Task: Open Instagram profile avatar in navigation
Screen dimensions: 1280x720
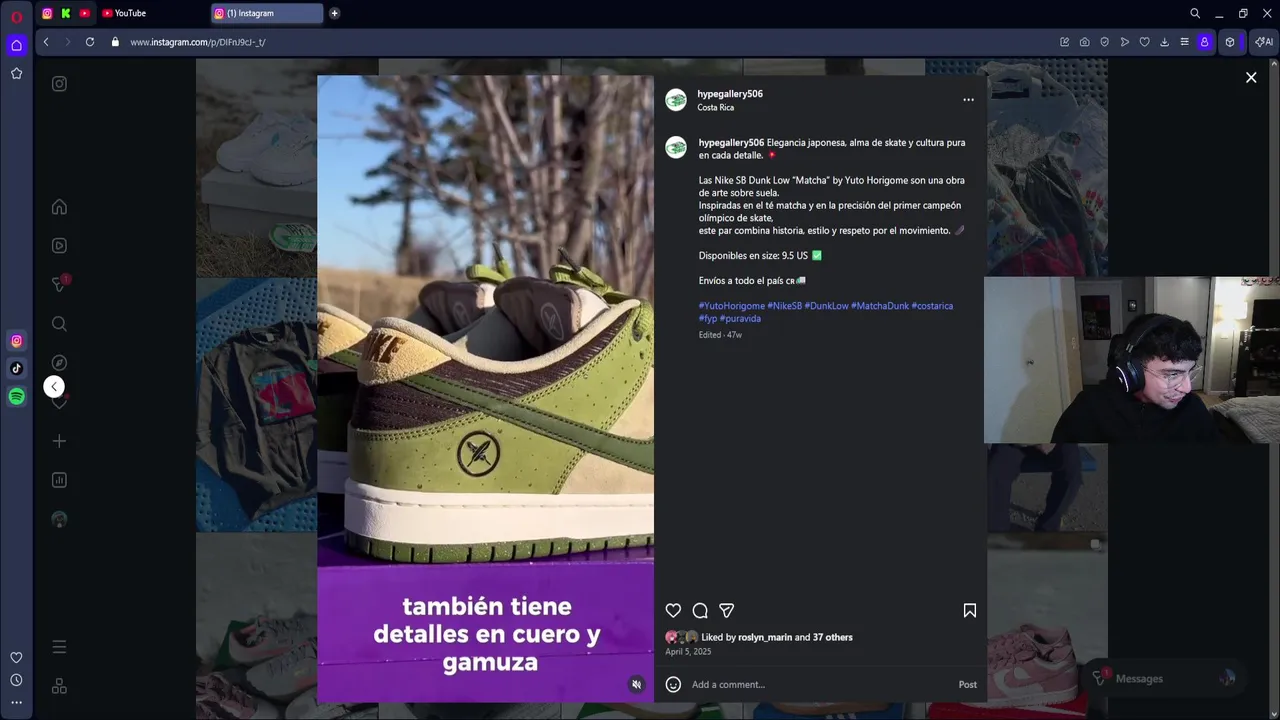Action: (59, 519)
